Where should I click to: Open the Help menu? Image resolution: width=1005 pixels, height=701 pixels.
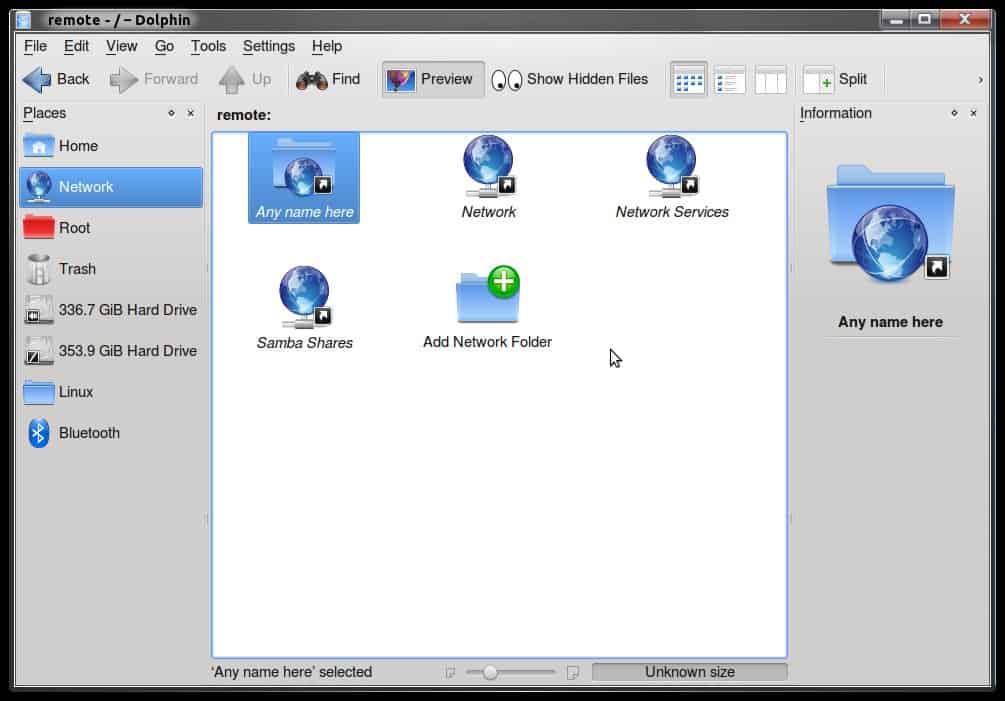(x=327, y=46)
